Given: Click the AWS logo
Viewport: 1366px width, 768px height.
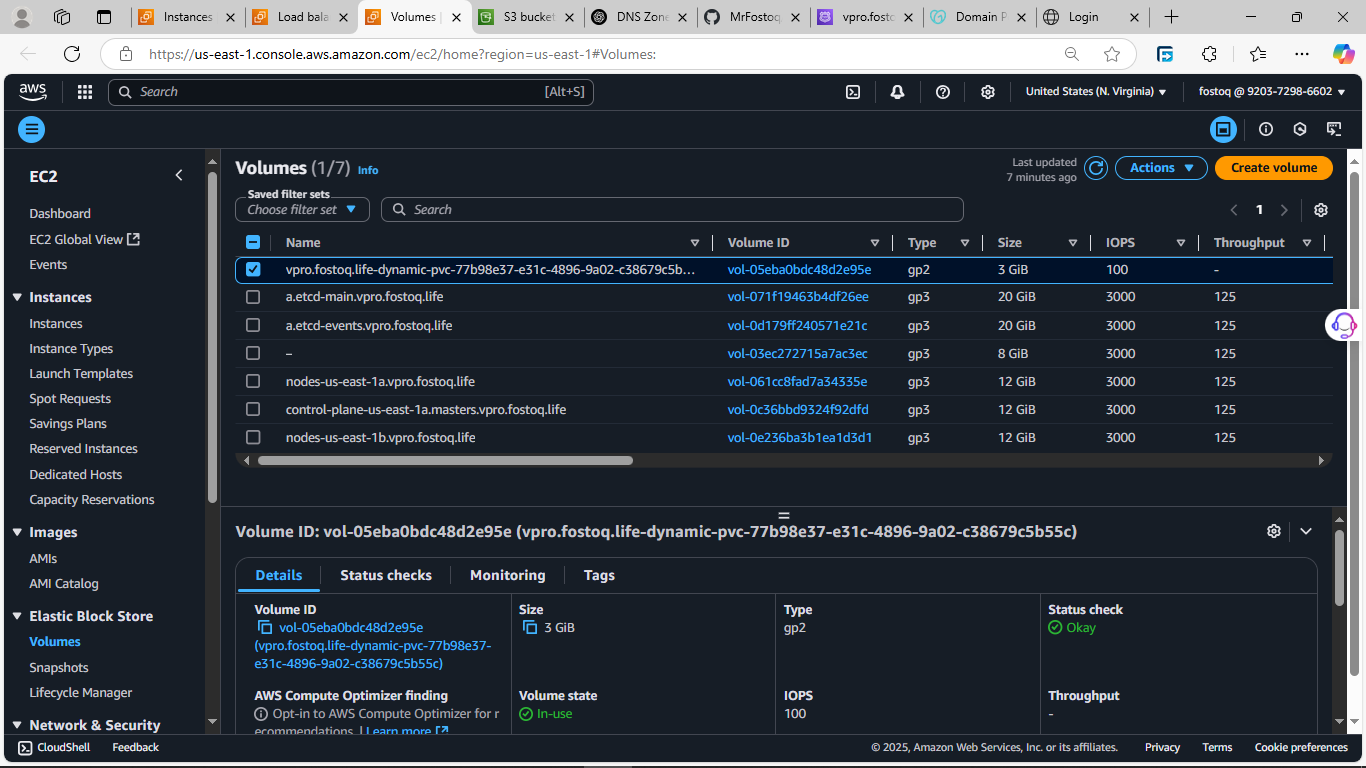Looking at the screenshot, I should coord(33,92).
